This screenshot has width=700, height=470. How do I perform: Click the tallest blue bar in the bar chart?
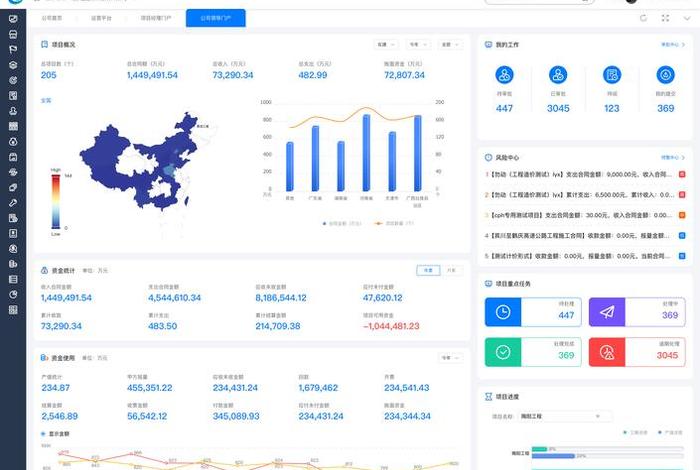(366, 153)
